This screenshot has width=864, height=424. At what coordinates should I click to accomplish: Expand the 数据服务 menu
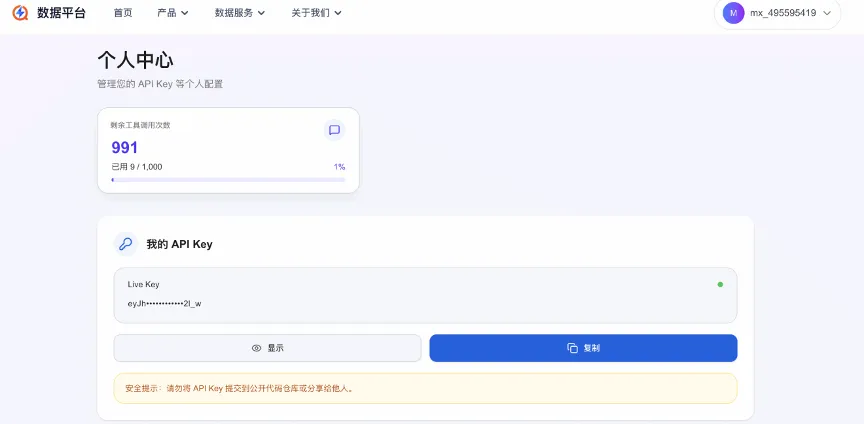(x=240, y=13)
